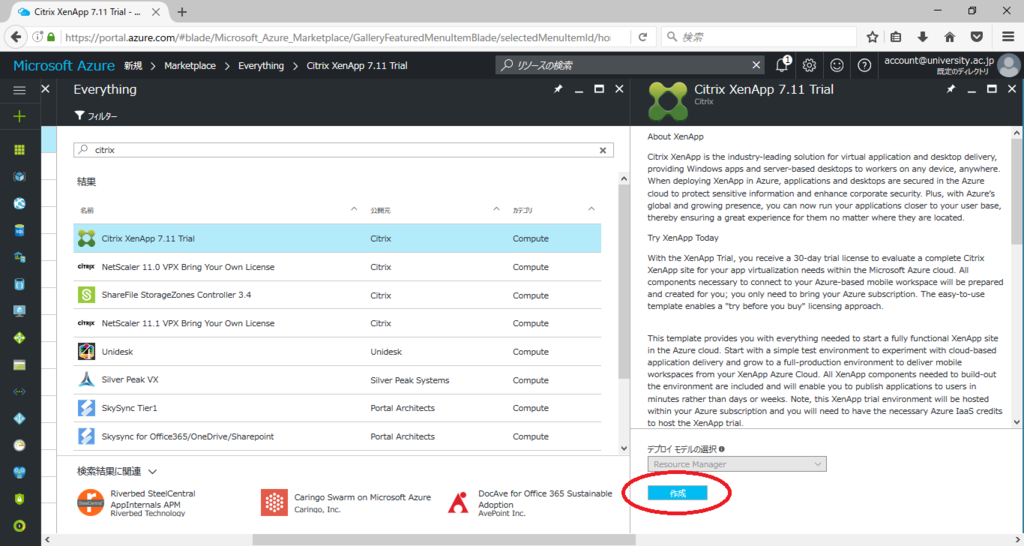Click the ShareFile StorageZones row icon
1024x546 pixels.
click(86, 295)
